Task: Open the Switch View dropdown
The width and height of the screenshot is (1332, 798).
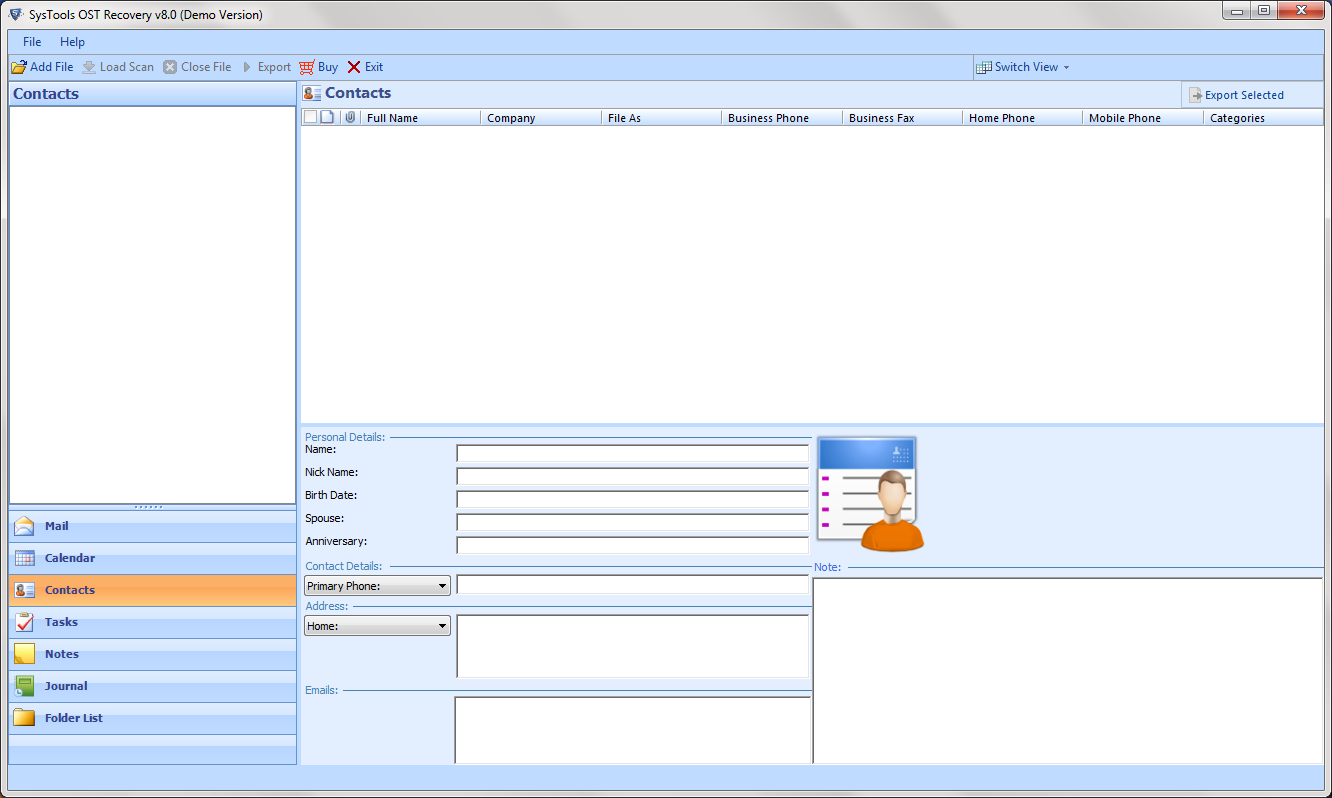Action: [x=1023, y=67]
